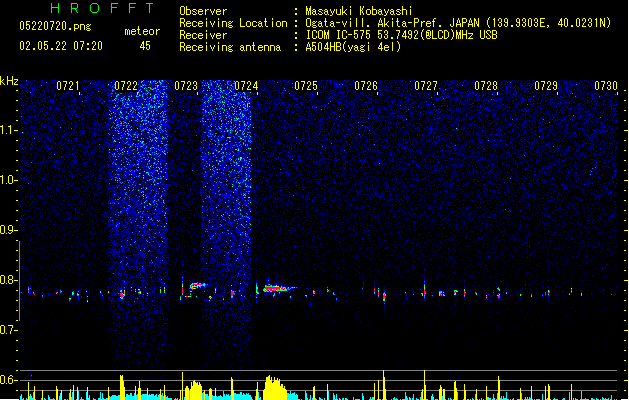This screenshot has height=400, width=629.
Task: Click the 0723 time marker
Action: pyautogui.click(x=186, y=86)
